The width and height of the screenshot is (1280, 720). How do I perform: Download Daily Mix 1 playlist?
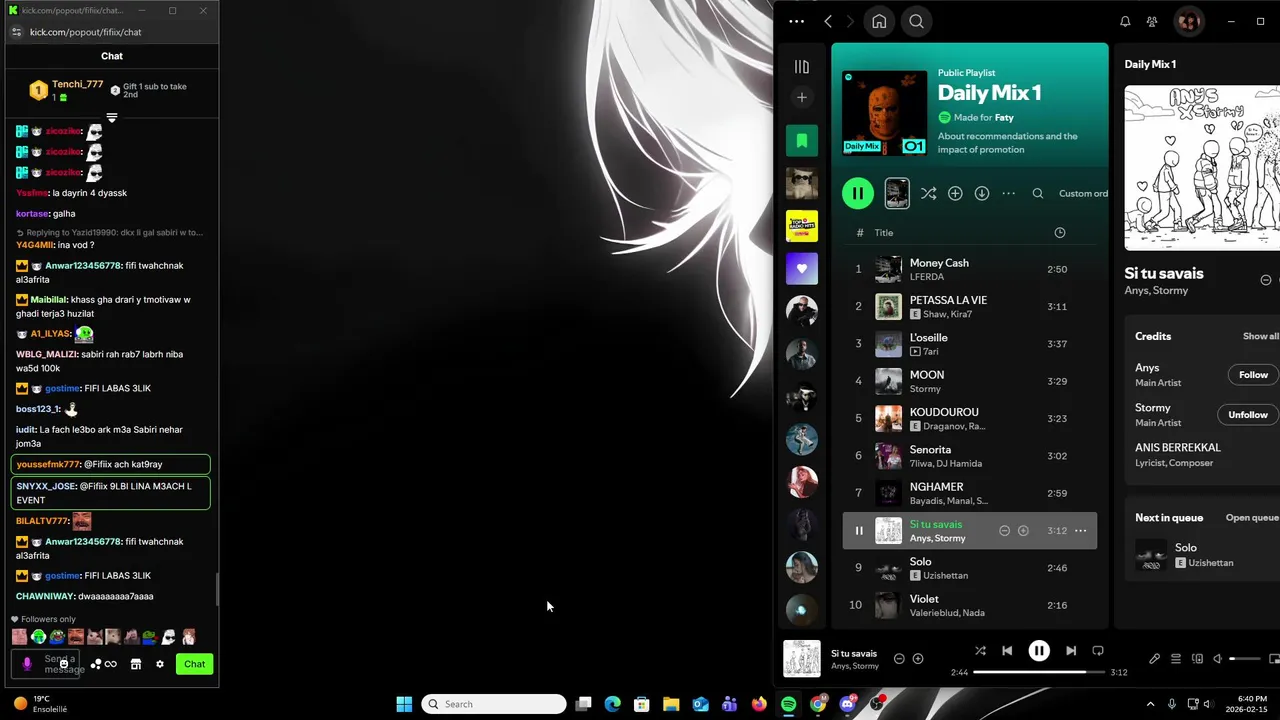tap(982, 193)
